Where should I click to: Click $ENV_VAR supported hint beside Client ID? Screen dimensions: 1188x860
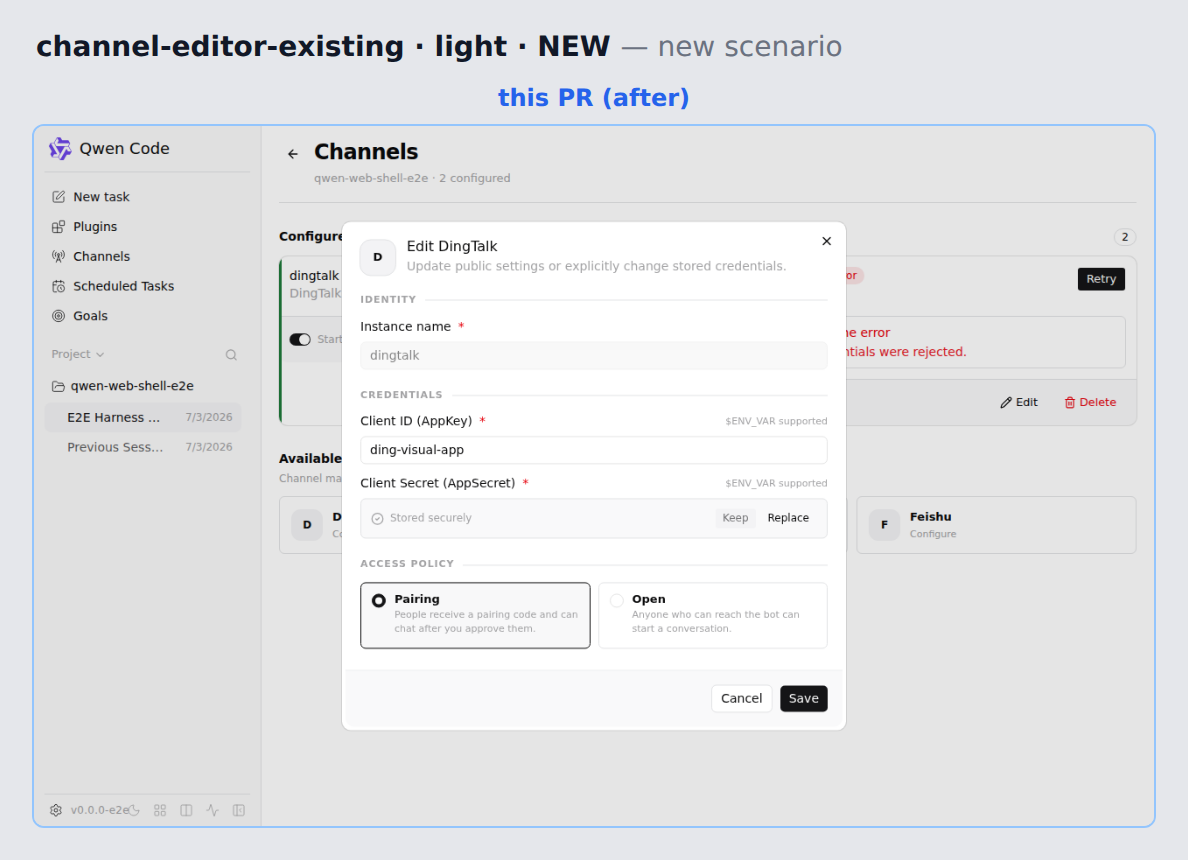776,421
